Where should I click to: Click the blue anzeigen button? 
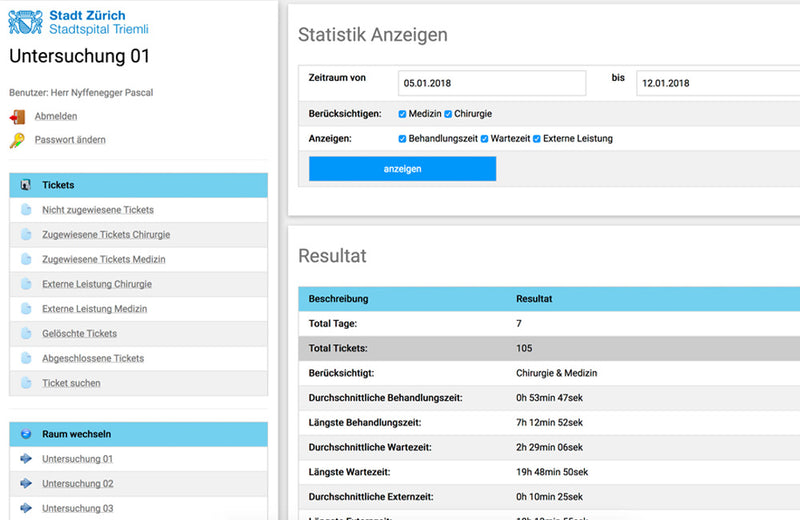coord(403,169)
